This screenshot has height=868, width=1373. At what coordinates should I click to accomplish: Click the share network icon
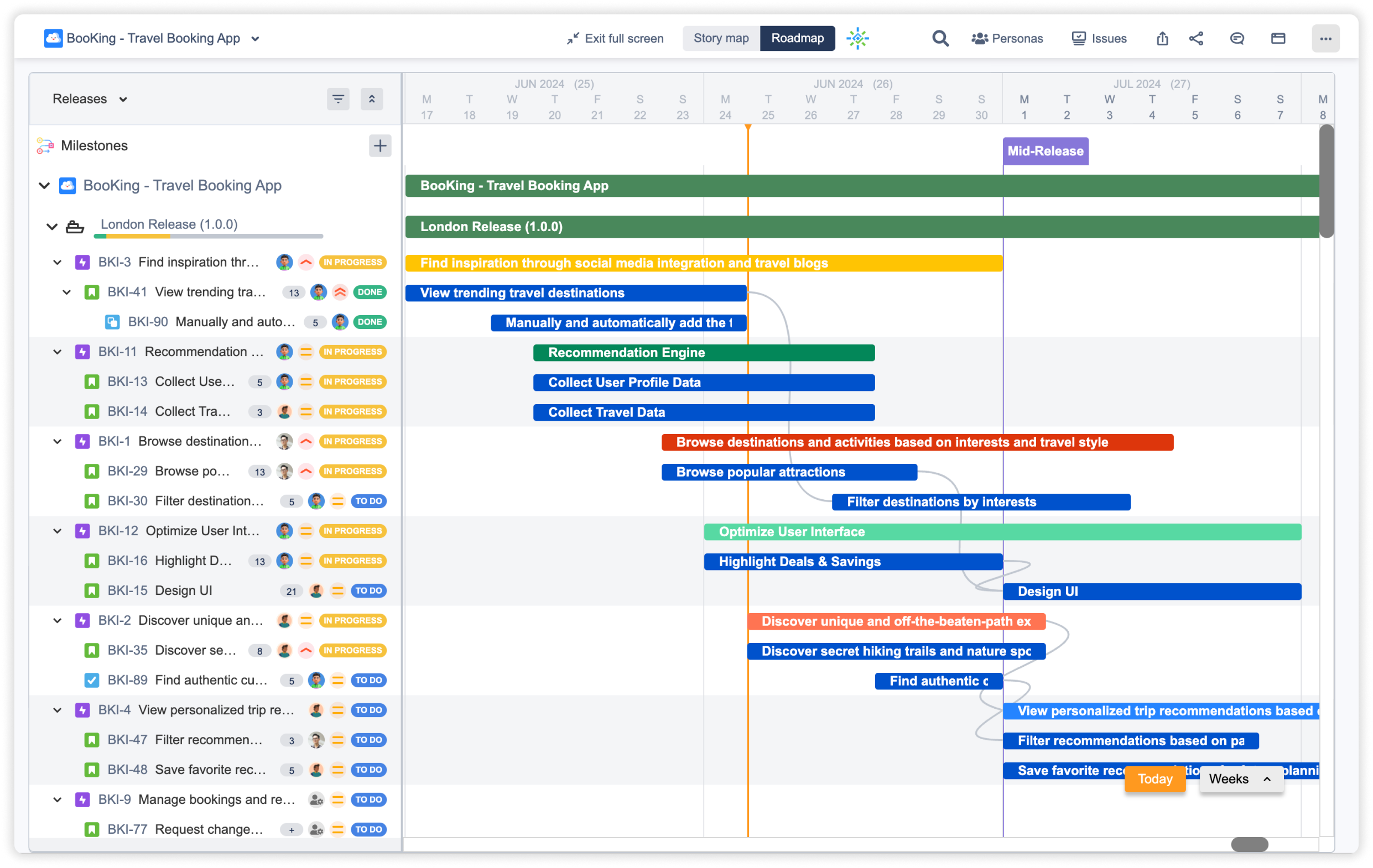[1196, 38]
